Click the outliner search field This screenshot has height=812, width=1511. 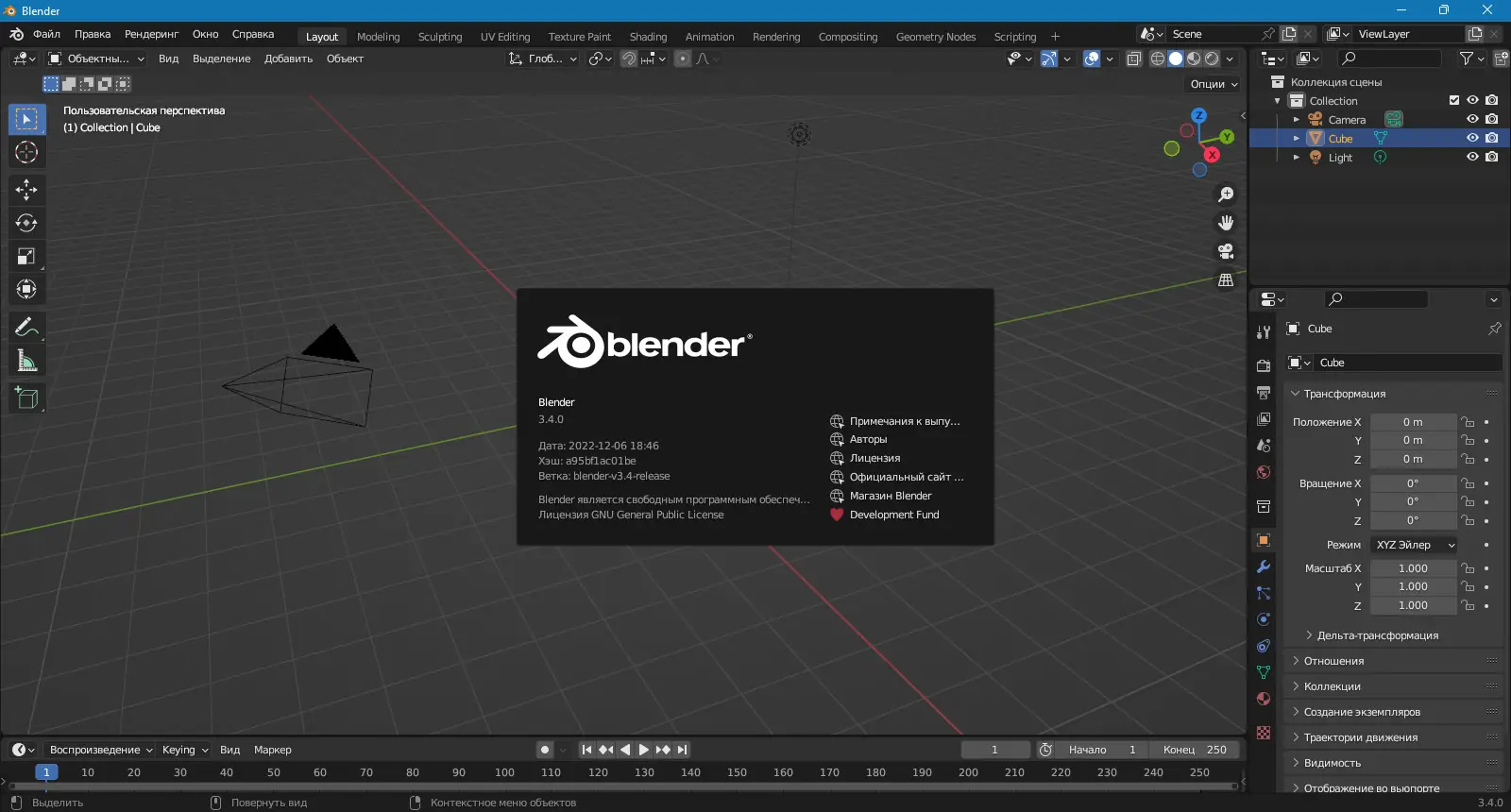pyautogui.click(x=1389, y=59)
